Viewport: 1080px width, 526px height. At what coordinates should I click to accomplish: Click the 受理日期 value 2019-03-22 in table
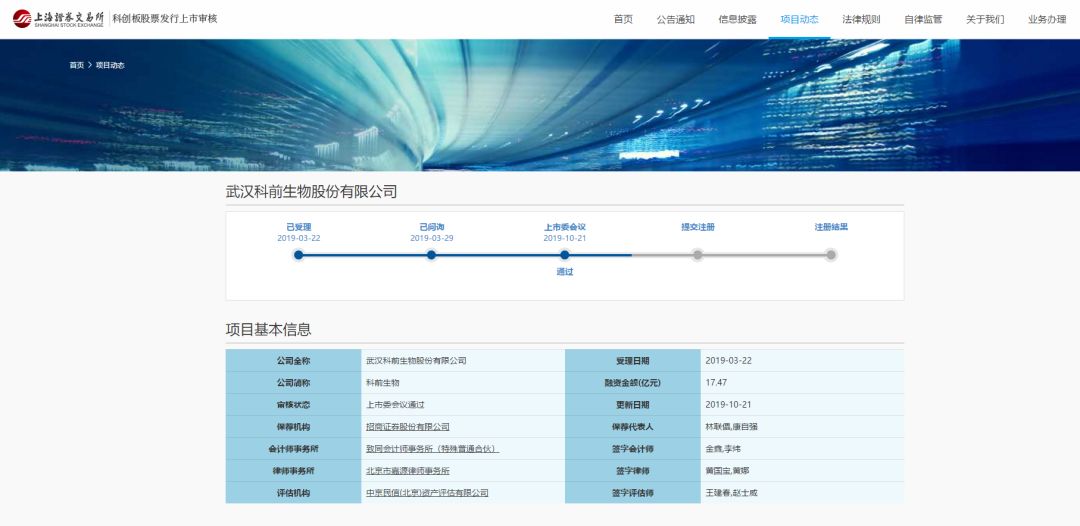728,361
